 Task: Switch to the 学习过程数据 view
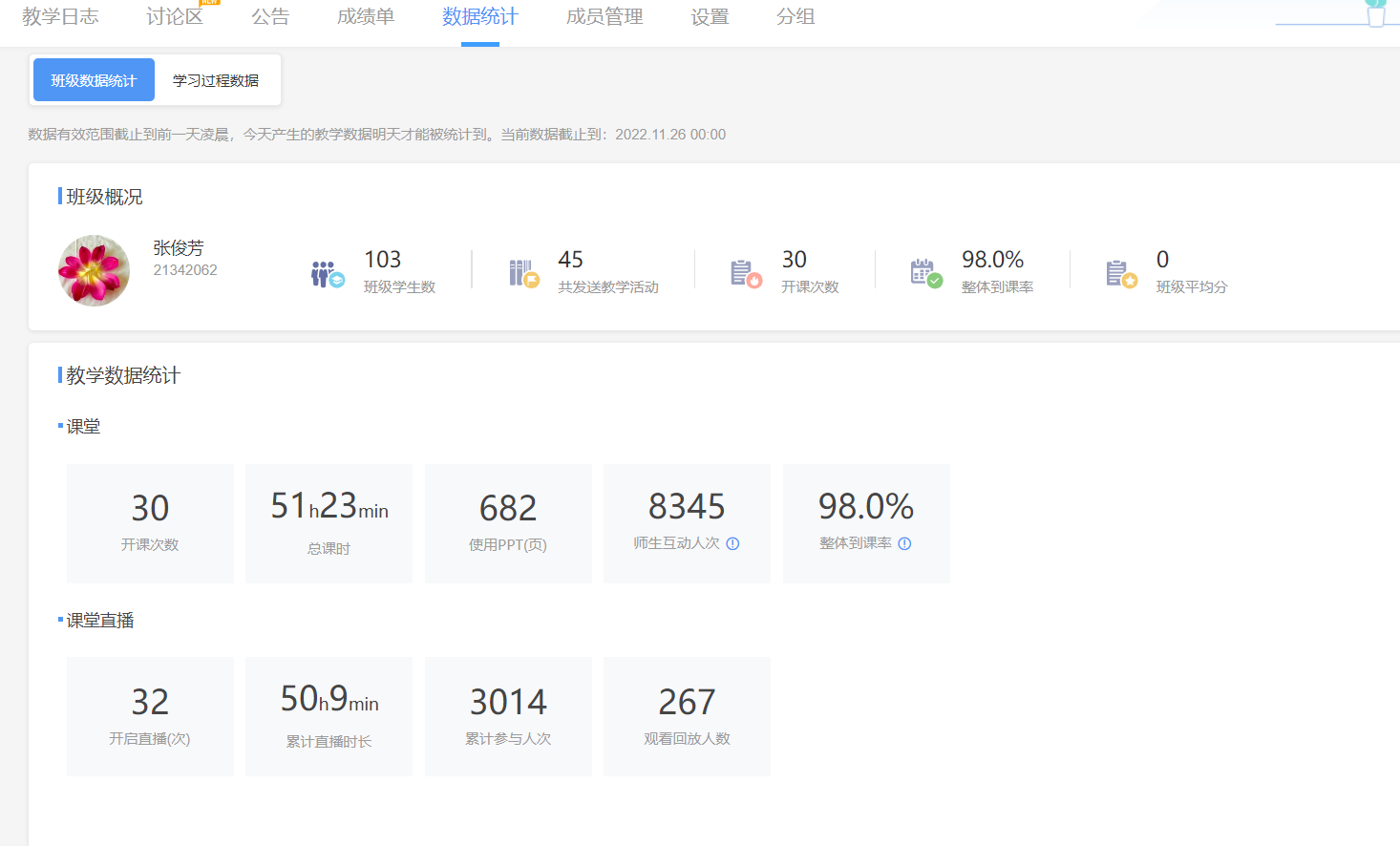tap(216, 80)
